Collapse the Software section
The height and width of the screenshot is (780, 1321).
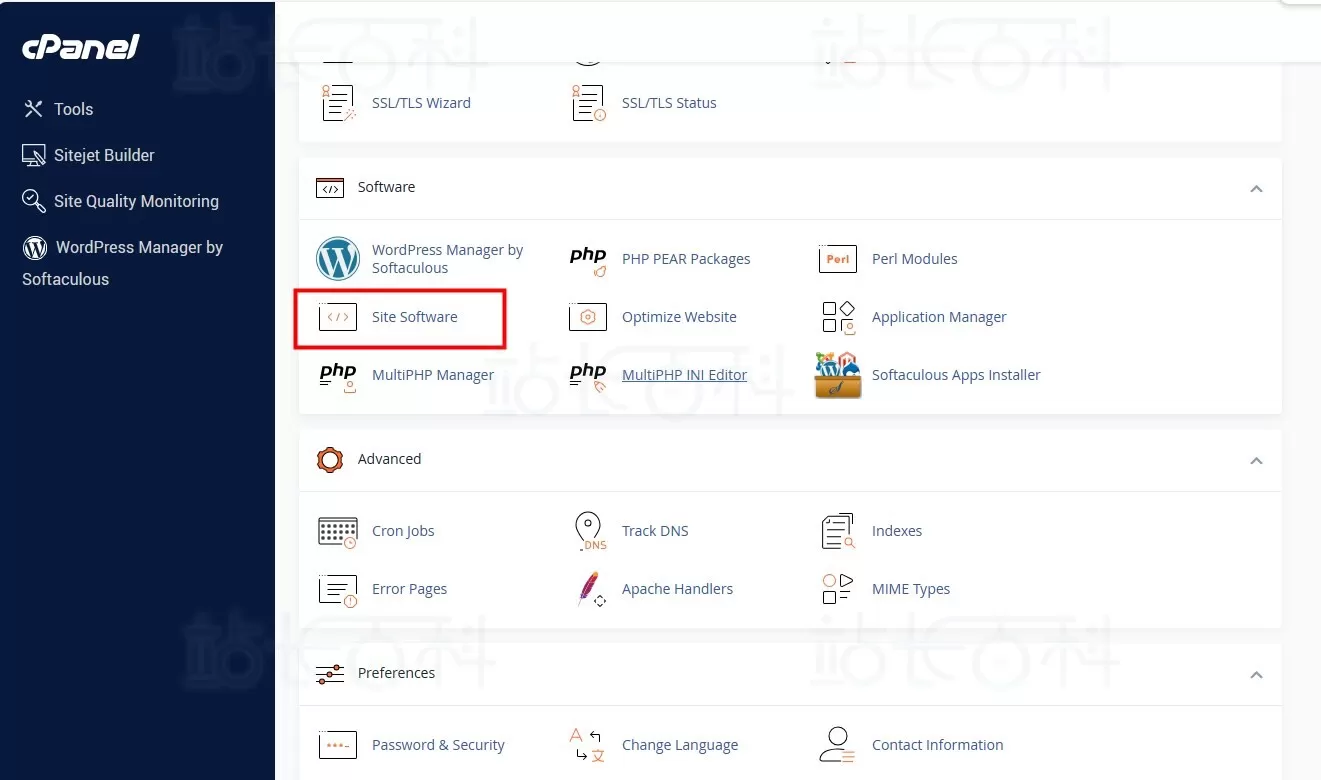pos(1256,189)
